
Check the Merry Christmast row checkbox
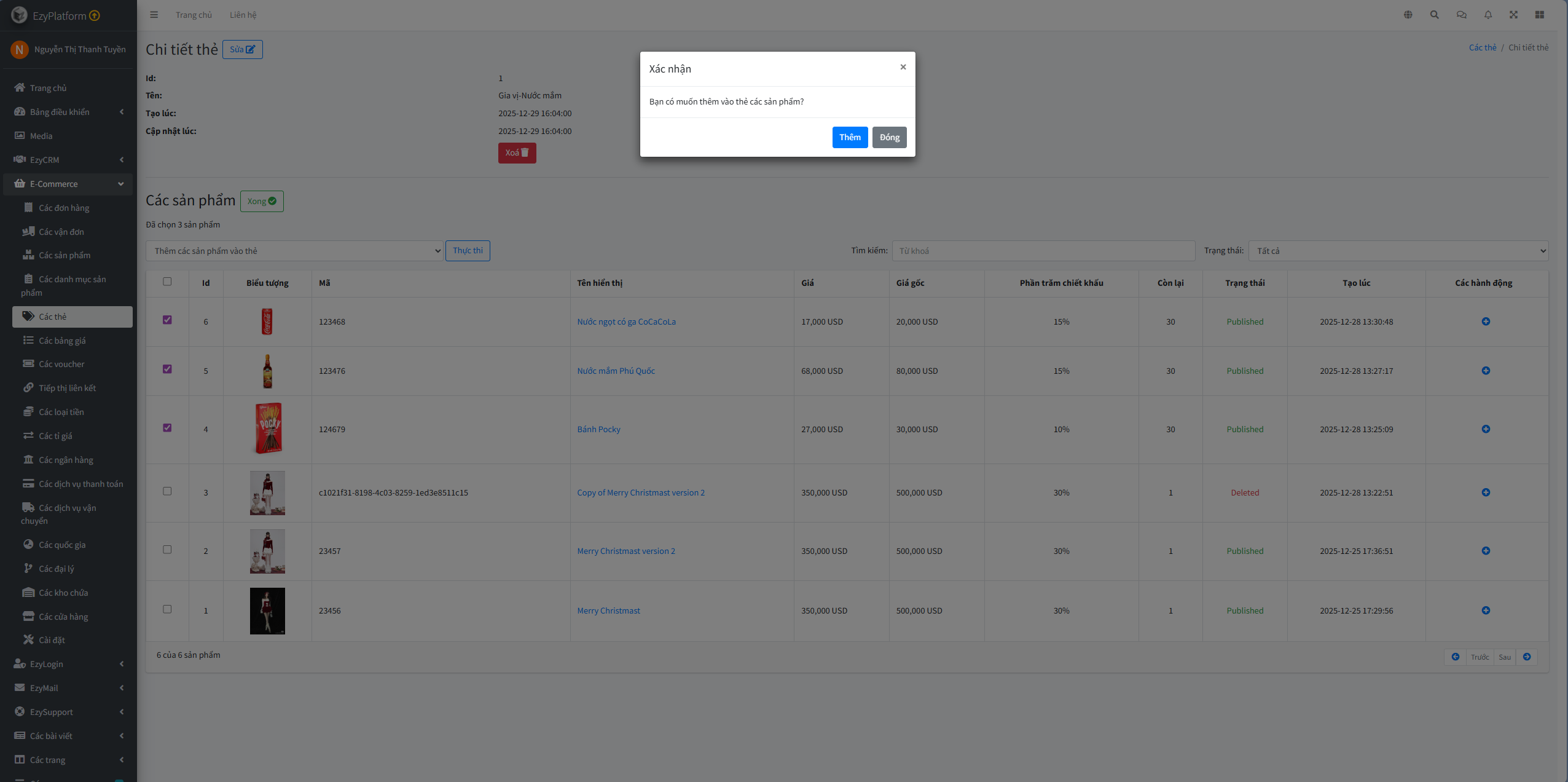coord(167,609)
